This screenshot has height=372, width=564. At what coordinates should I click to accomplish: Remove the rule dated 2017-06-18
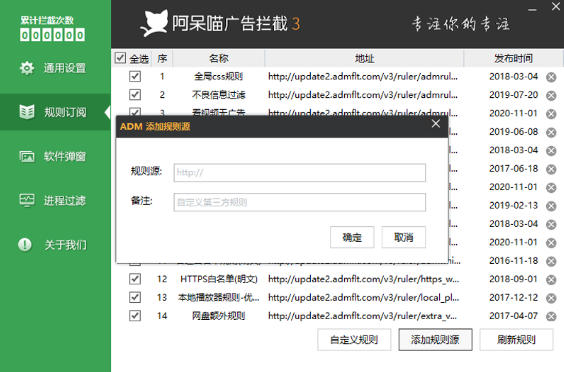pyautogui.click(x=551, y=169)
